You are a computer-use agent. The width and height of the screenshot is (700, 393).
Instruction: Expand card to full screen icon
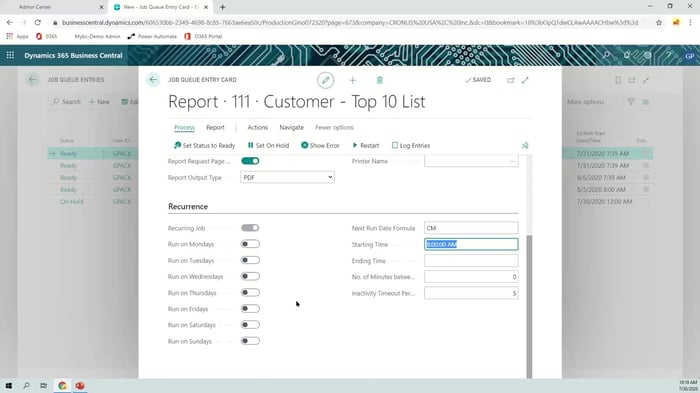525,80
